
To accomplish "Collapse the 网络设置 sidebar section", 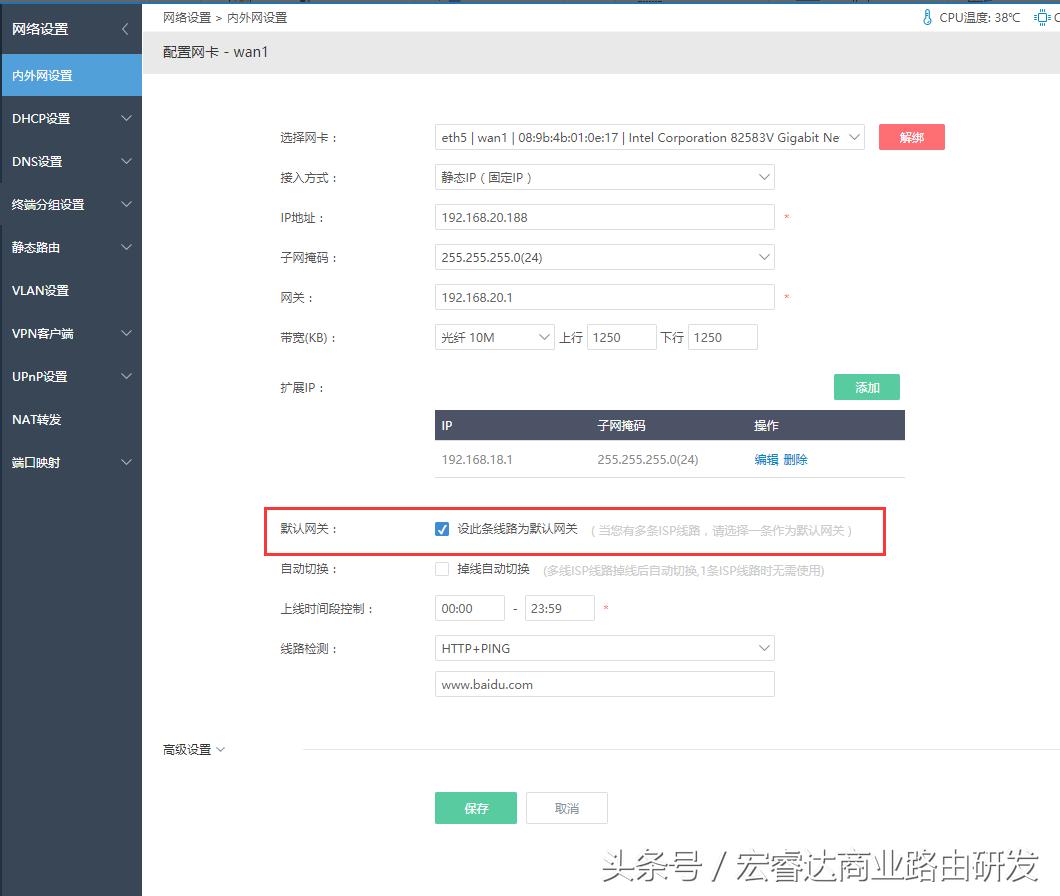I will [126, 29].
